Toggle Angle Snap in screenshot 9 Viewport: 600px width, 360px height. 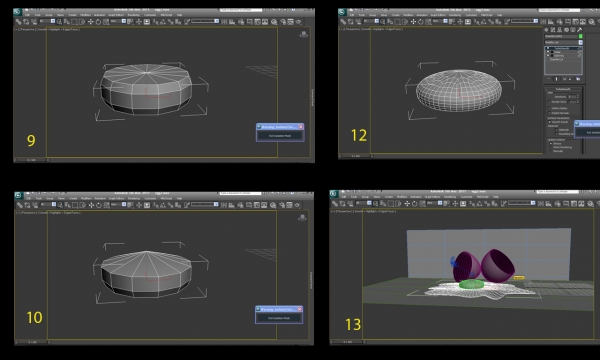163,22
